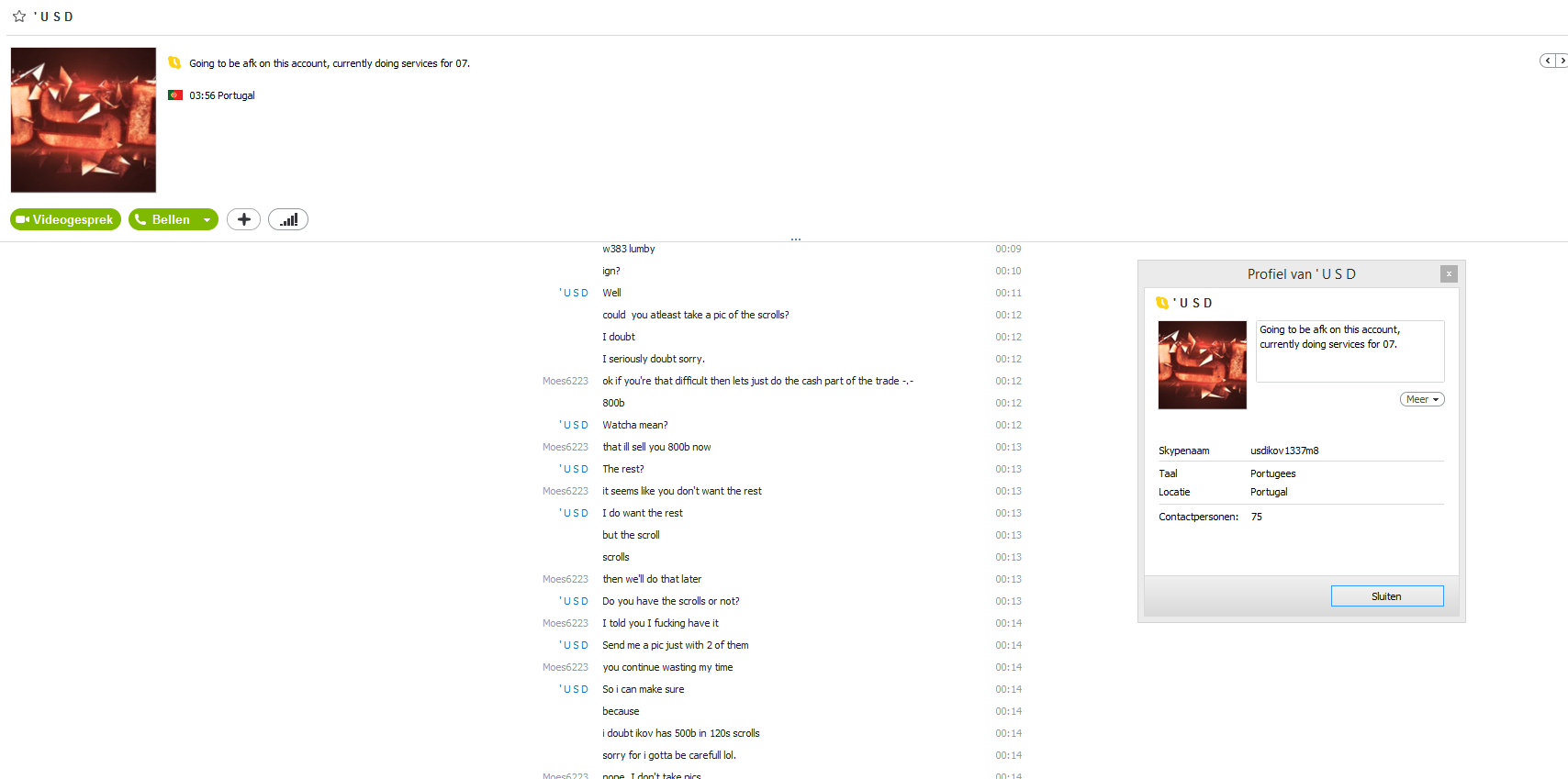1568x779 pixels.
Task: Click the message 'The rest?'
Action: pos(623,469)
